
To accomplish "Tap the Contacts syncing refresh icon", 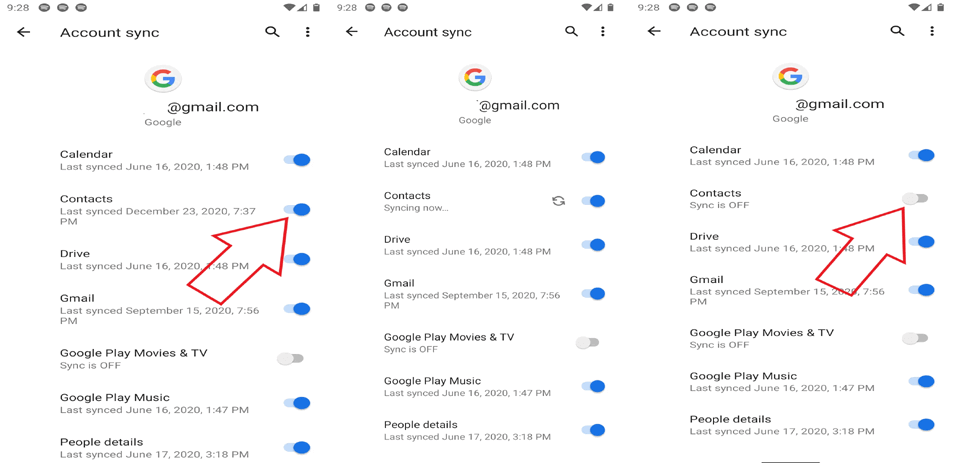I will coord(558,201).
